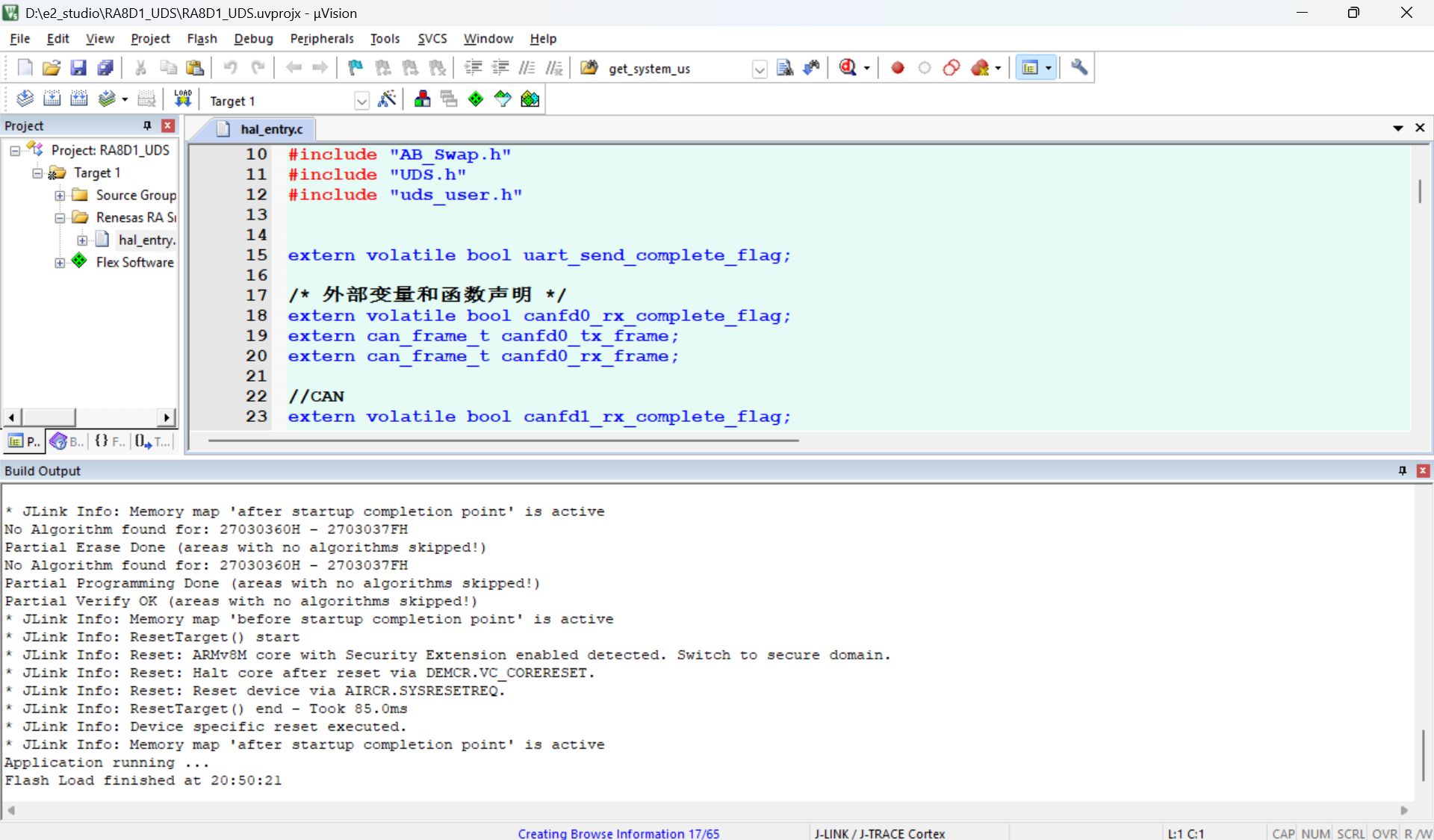Close the Project panel
The width and height of the screenshot is (1434, 840).
(x=168, y=125)
